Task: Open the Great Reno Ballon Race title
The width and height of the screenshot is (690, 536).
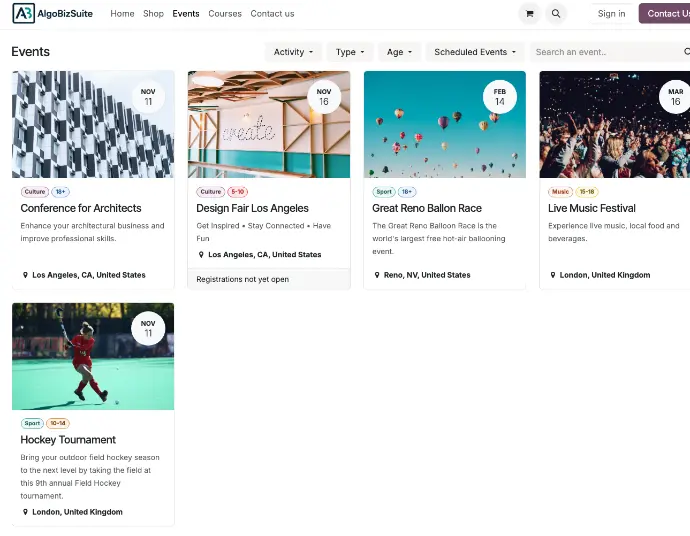Action: coord(426,208)
